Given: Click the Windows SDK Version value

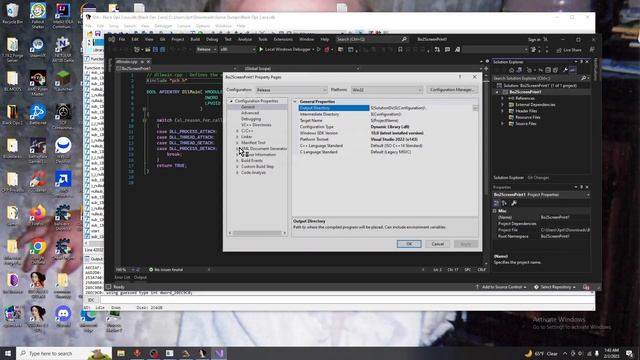Looking at the screenshot, I should click(397, 133).
